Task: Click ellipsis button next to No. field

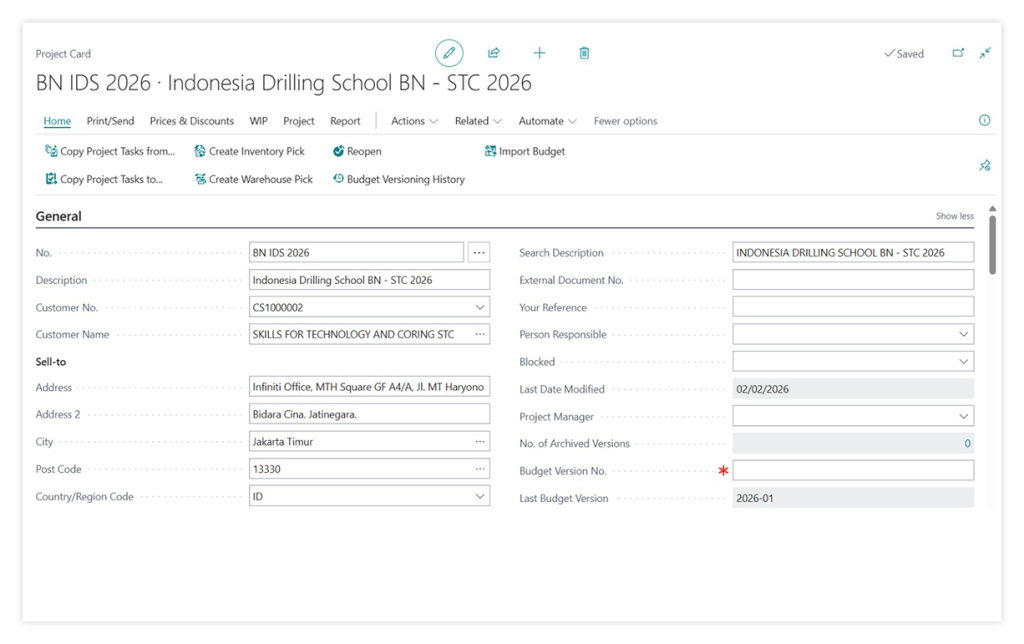Action: pos(479,252)
